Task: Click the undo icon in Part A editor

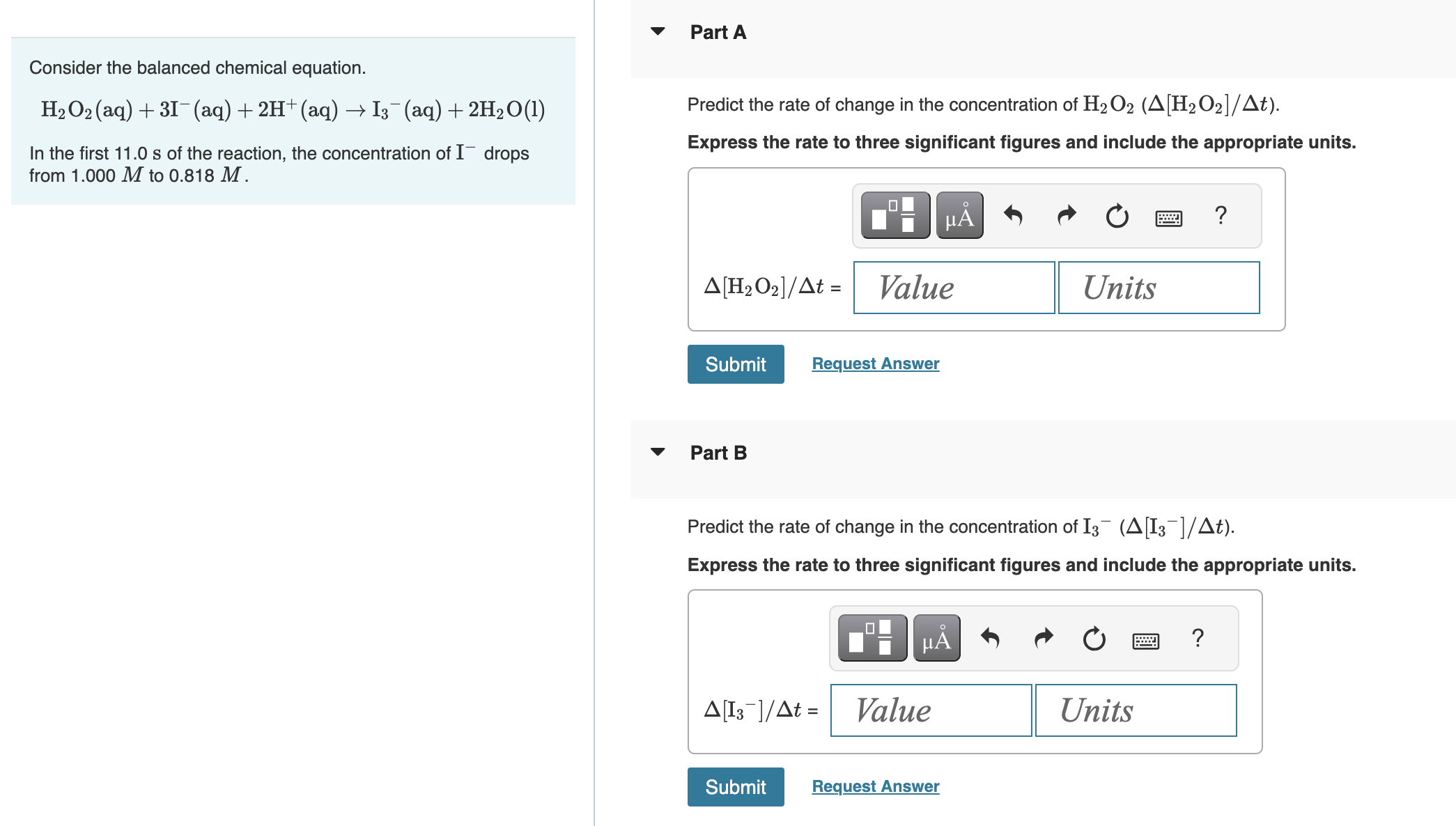Action: [x=1014, y=216]
